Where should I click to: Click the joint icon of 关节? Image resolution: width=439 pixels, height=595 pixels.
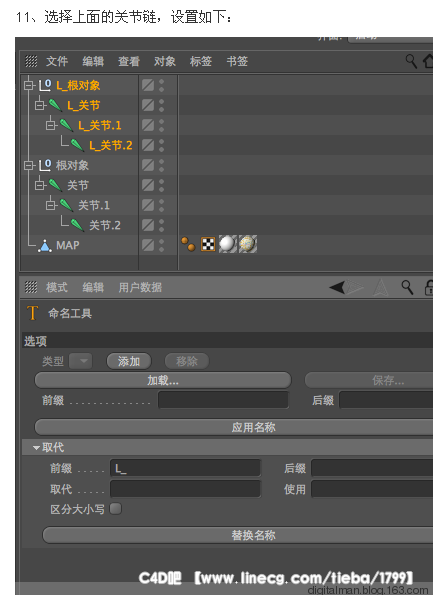(55, 185)
